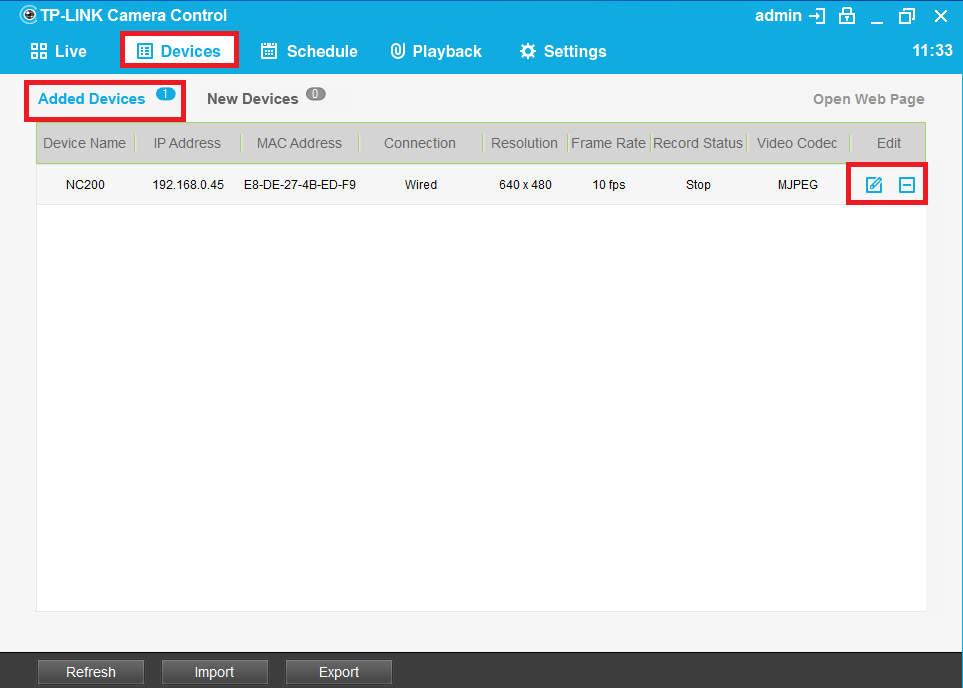Click the Wired connection cell
The image size is (963, 688).
421,185
